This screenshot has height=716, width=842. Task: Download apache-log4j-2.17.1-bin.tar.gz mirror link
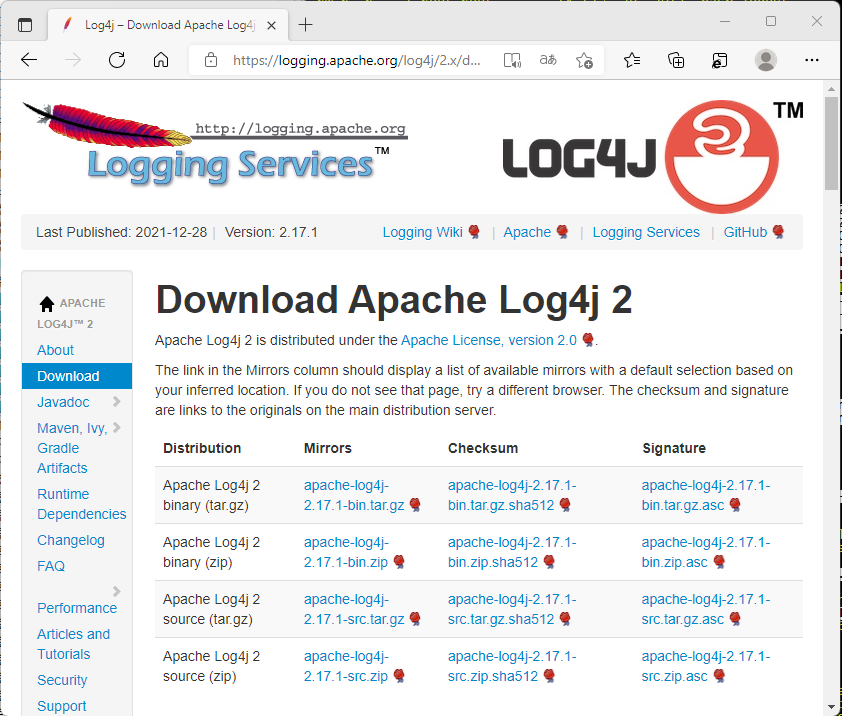[x=354, y=495]
